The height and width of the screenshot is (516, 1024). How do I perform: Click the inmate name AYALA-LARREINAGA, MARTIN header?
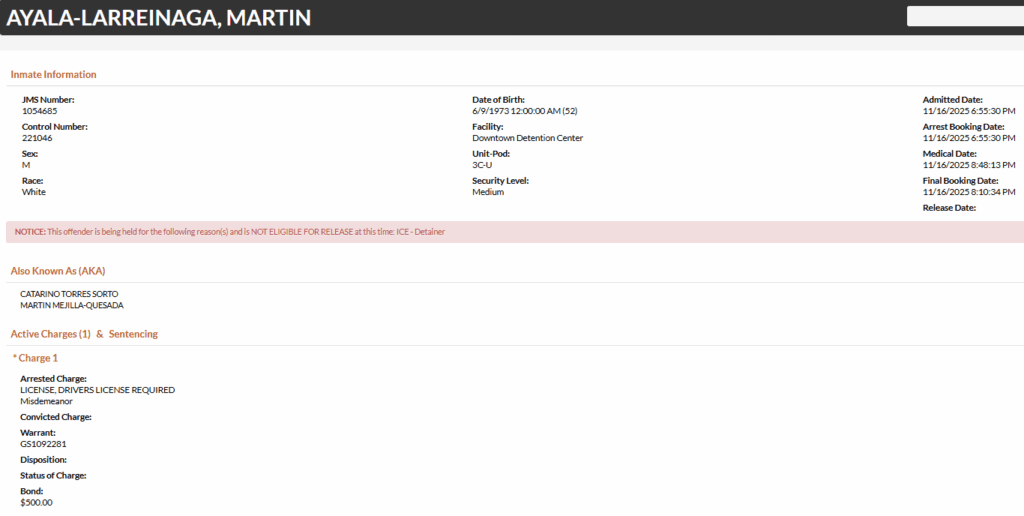tap(159, 18)
